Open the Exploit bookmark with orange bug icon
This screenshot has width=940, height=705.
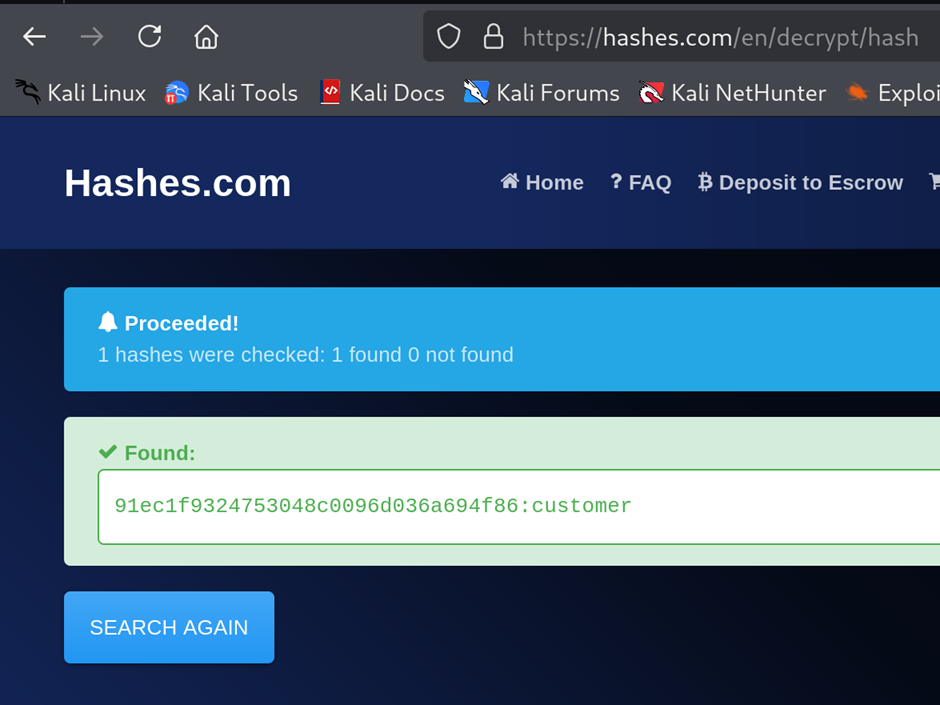(892, 93)
